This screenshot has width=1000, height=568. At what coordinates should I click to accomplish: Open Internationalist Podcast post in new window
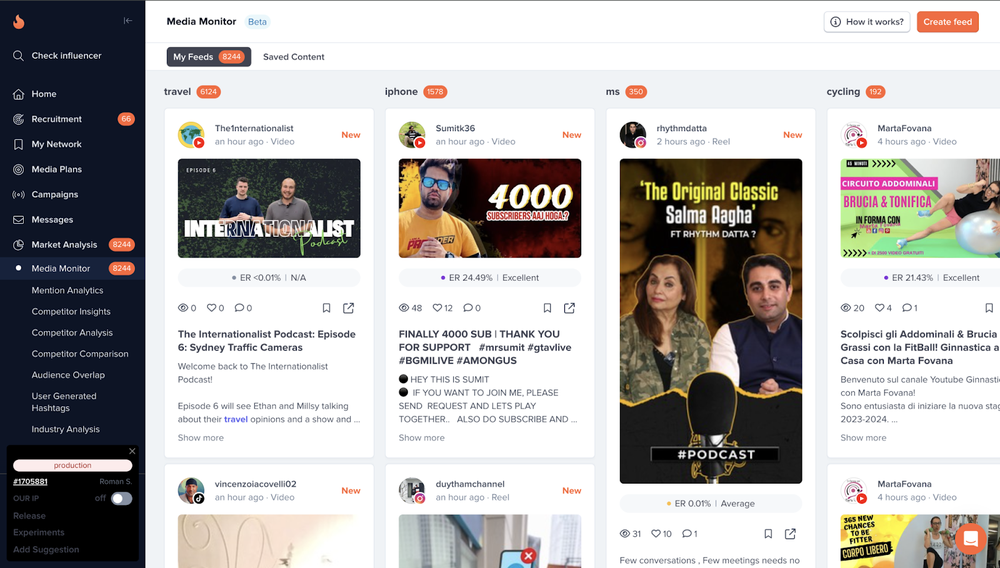click(348, 308)
